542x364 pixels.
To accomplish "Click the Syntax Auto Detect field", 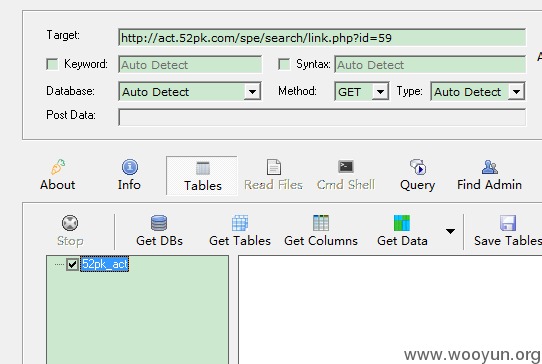I will 430,65.
